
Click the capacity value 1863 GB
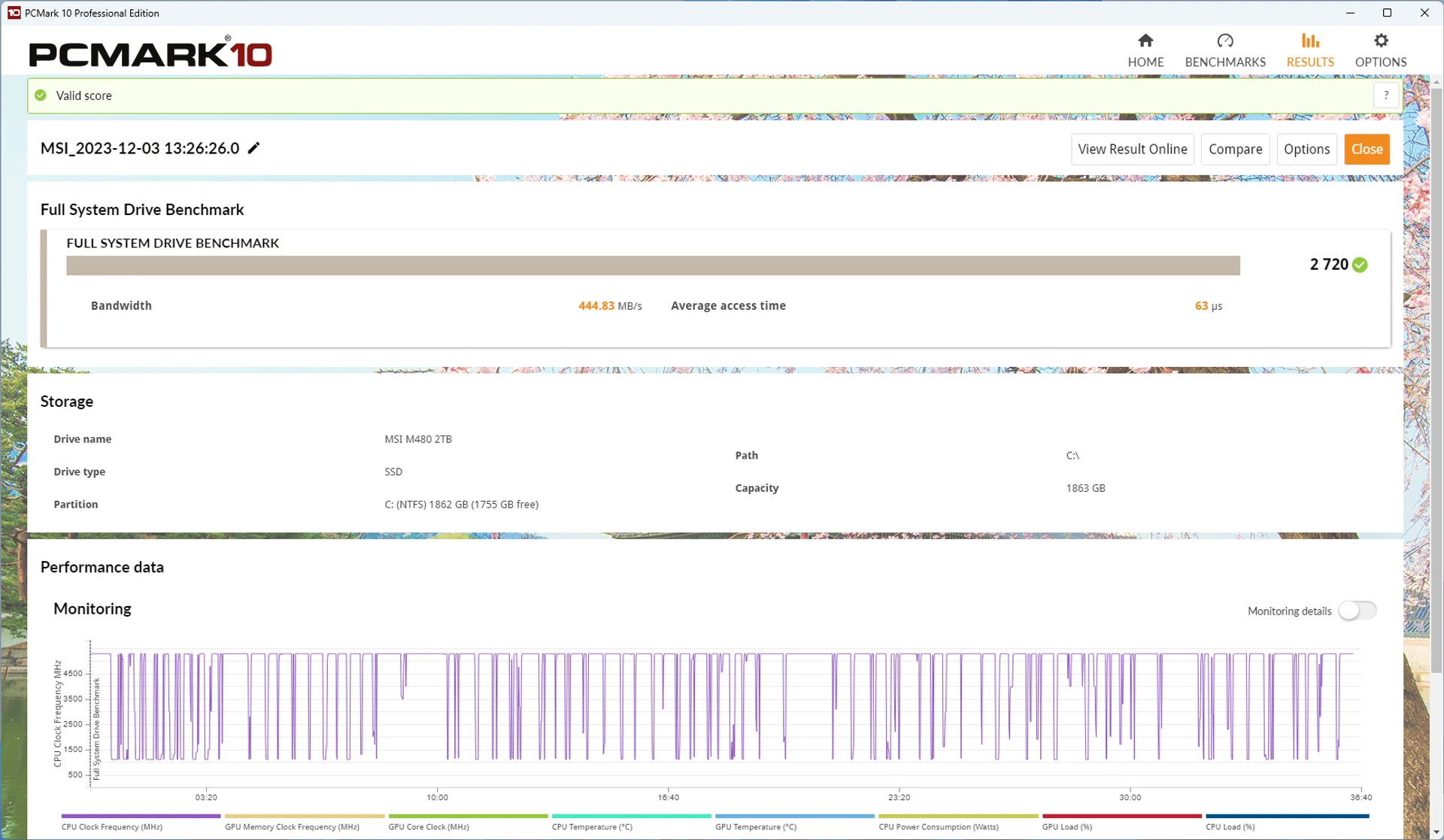pos(1085,488)
